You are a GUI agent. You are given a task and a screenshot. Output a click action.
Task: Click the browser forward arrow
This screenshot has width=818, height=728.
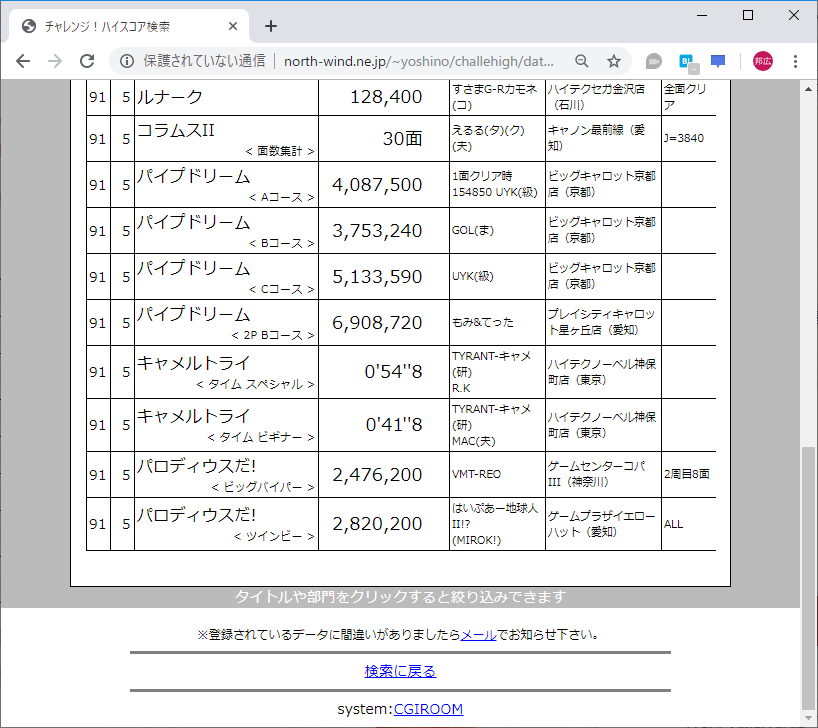click(55, 61)
